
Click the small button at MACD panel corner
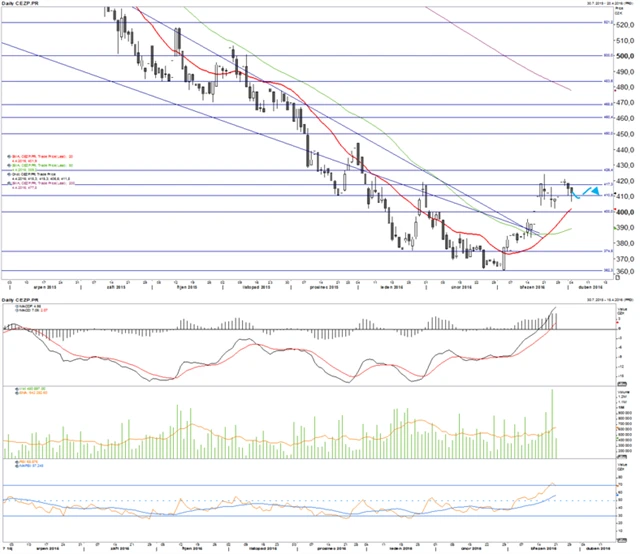tap(622, 384)
